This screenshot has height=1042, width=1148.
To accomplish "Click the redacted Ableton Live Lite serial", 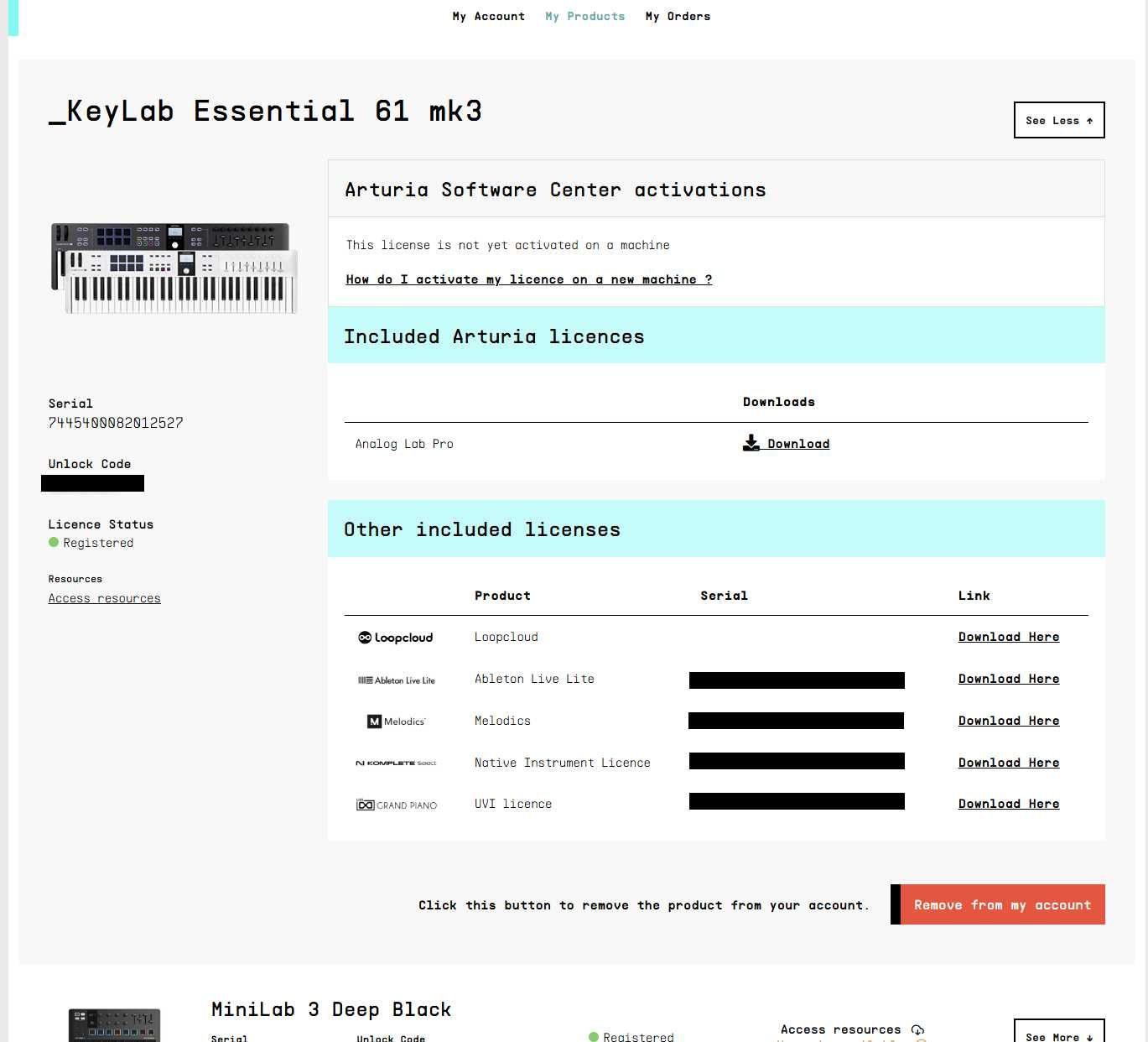I will (797, 680).
